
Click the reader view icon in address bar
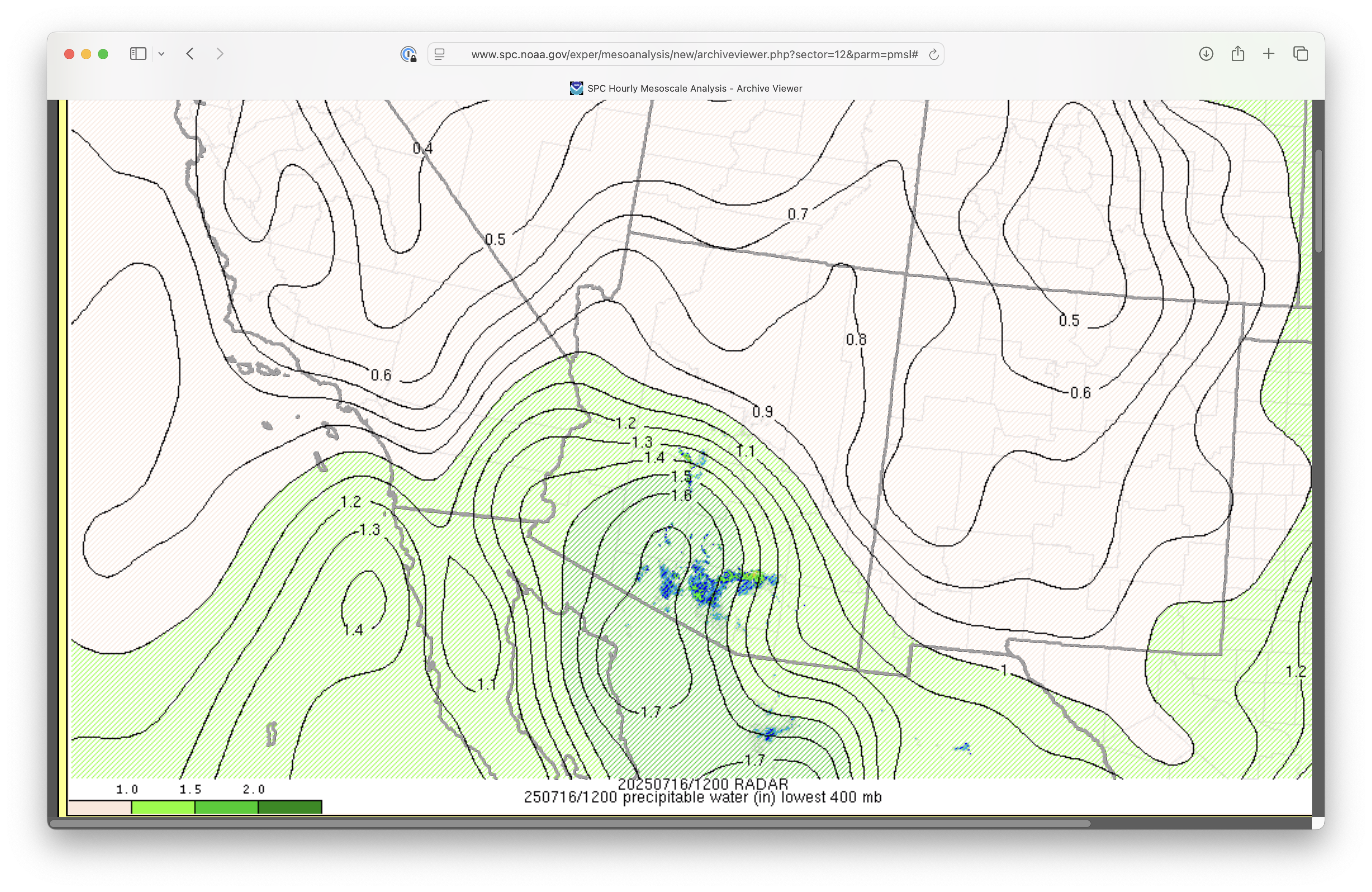coord(440,54)
